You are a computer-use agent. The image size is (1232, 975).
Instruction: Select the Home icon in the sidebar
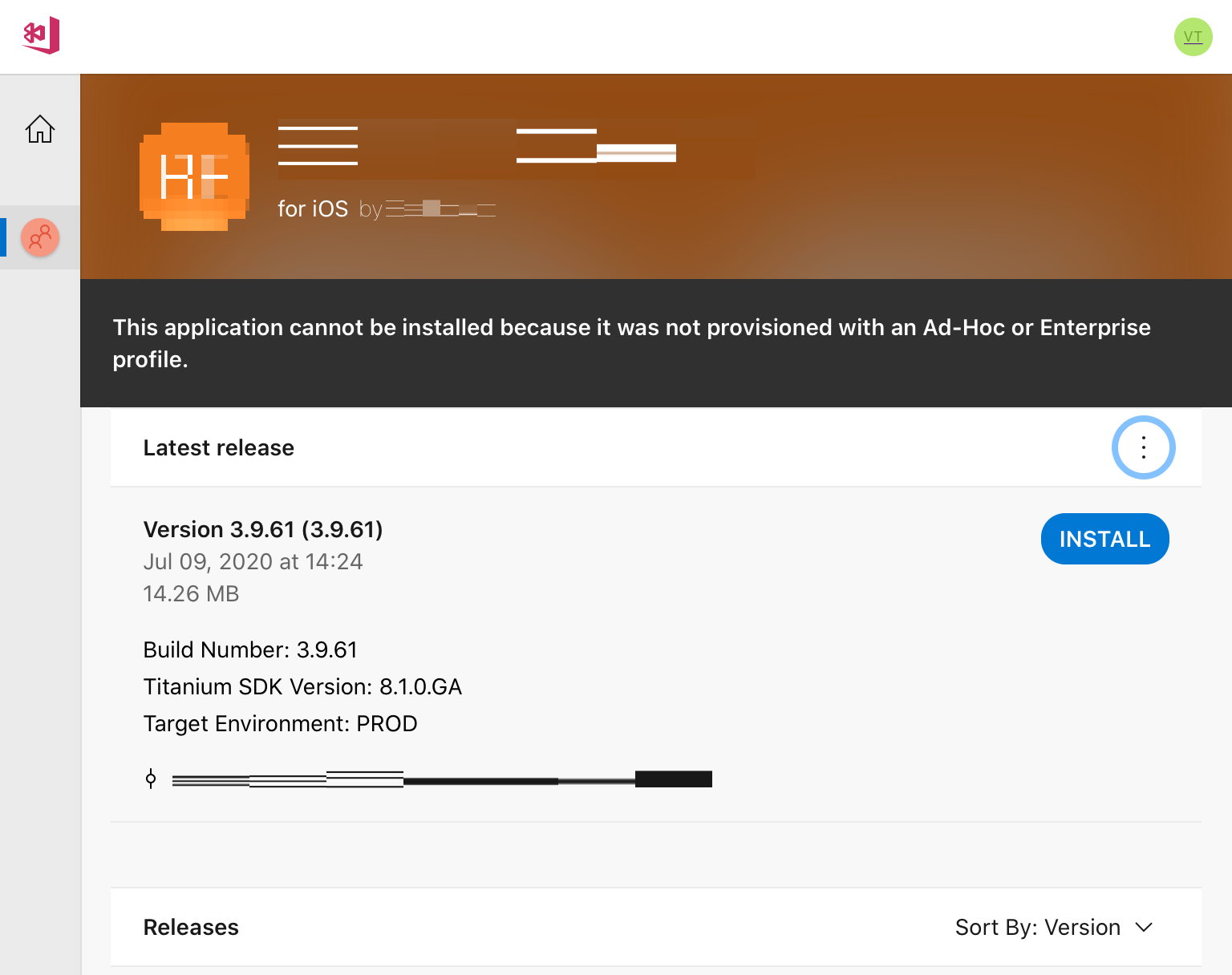point(39,128)
